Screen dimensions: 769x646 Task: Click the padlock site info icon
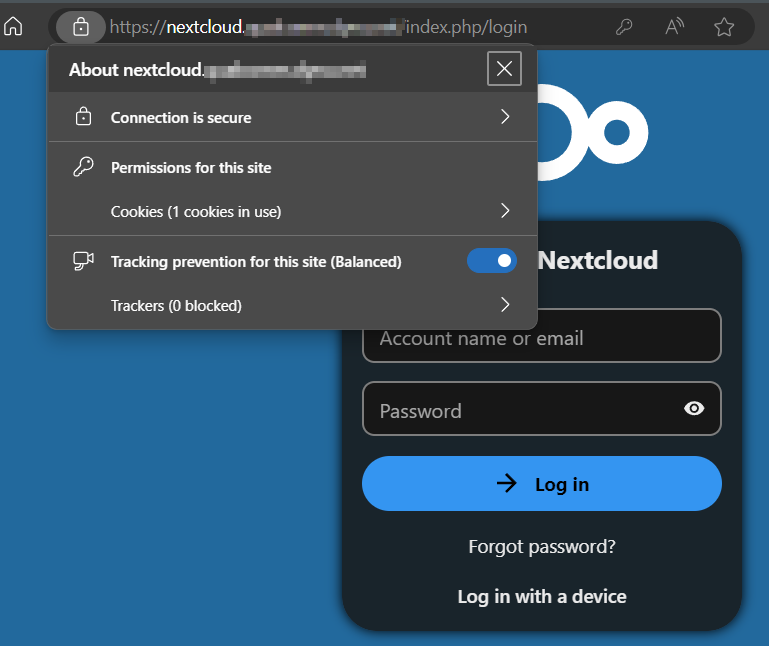[81, 26]
